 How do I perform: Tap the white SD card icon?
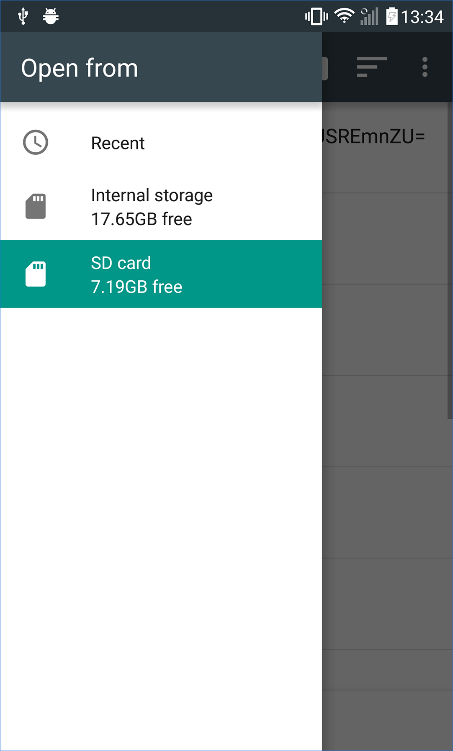(35, 274)
